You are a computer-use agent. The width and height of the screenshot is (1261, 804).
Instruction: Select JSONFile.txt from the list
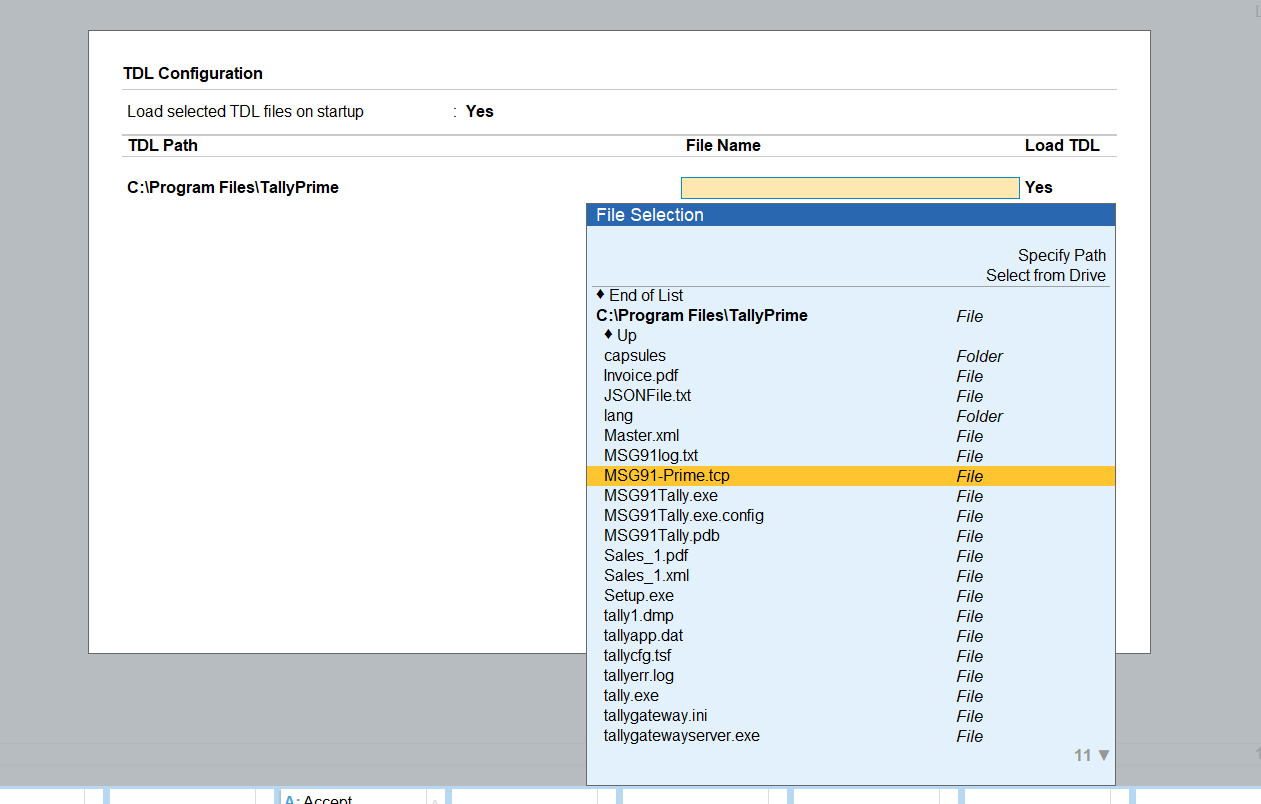point(647,396)
